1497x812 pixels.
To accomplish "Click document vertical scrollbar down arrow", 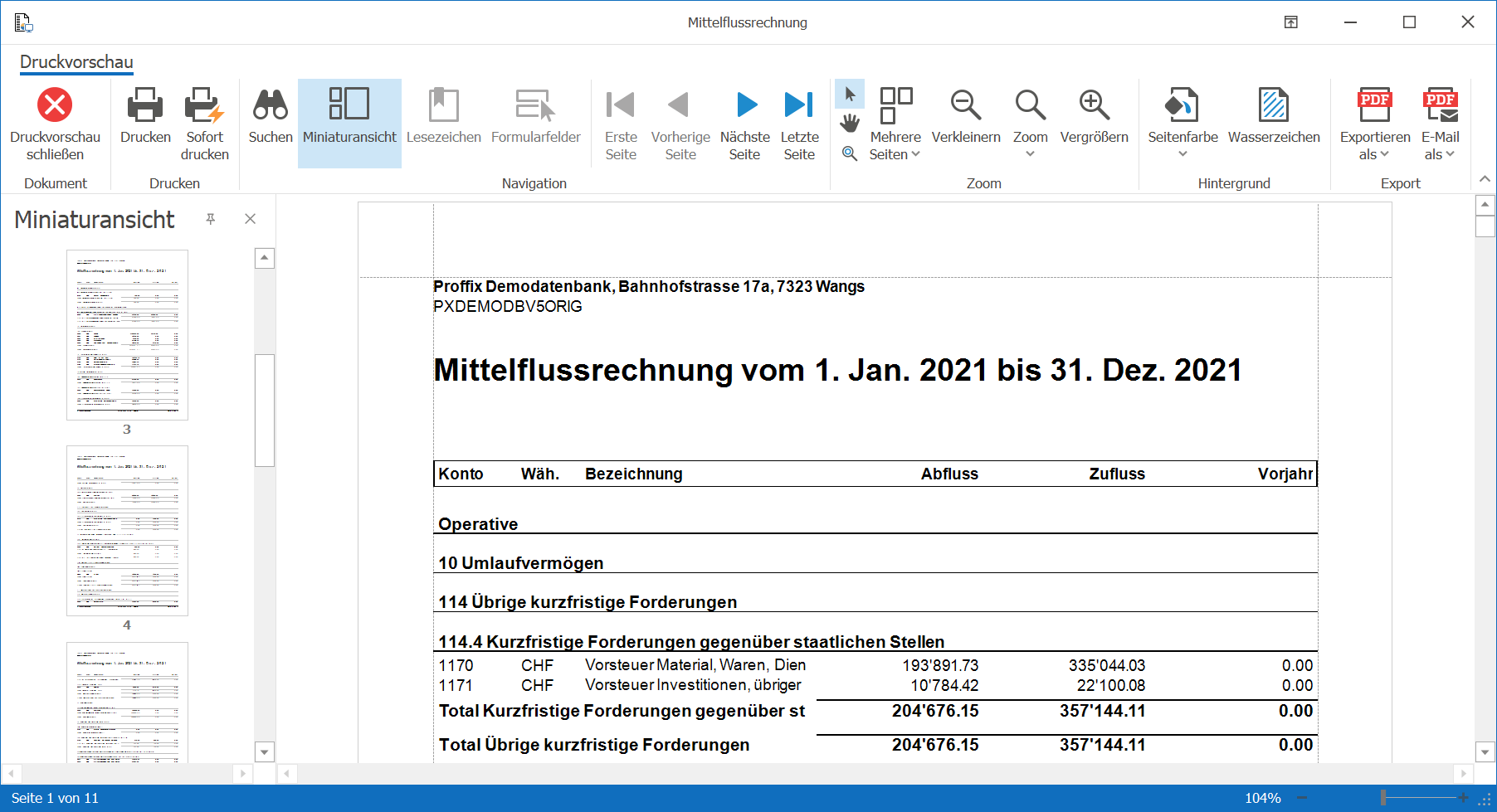I will coord(1485,752).
